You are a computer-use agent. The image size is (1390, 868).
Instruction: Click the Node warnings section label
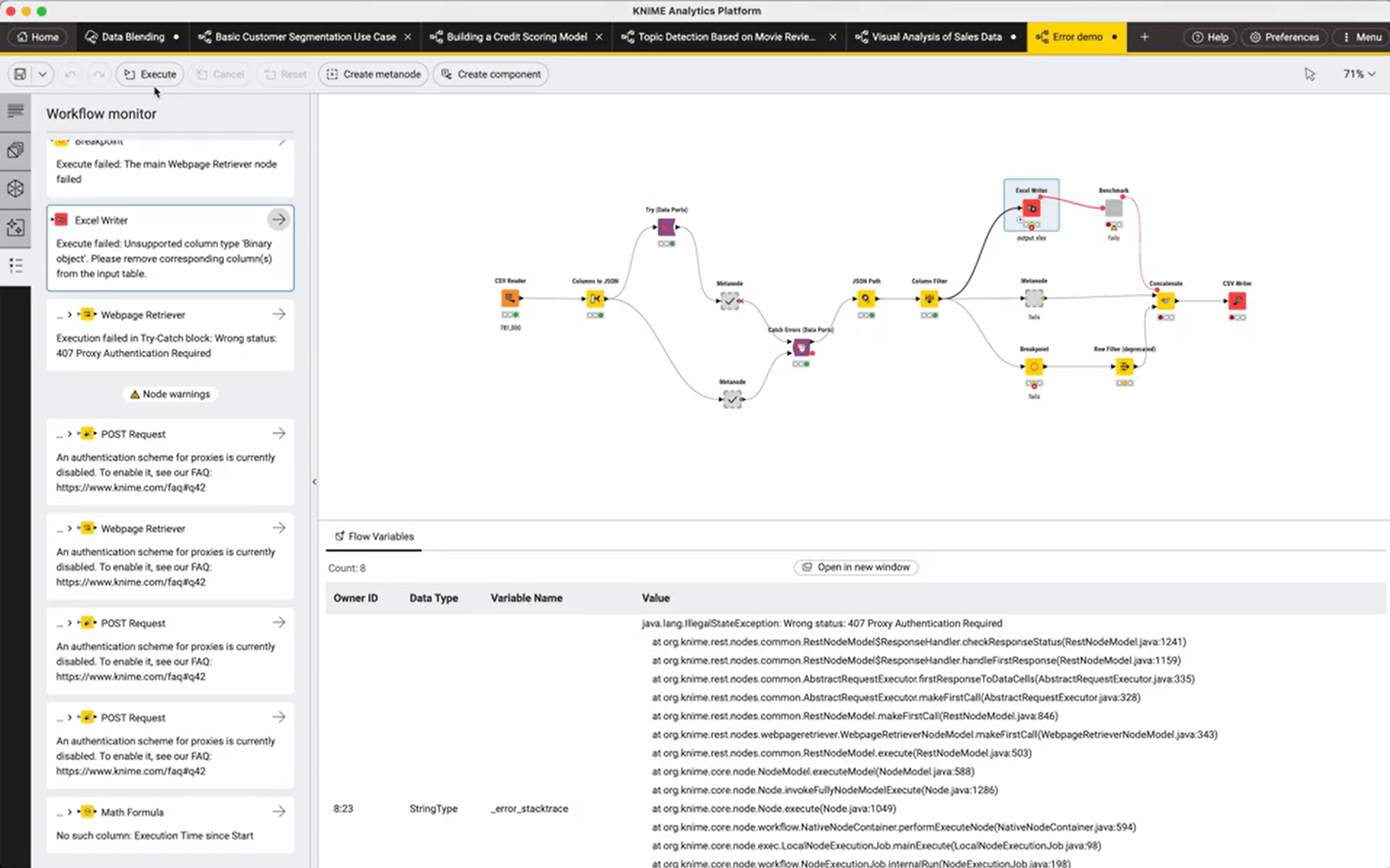pos(171,394)
